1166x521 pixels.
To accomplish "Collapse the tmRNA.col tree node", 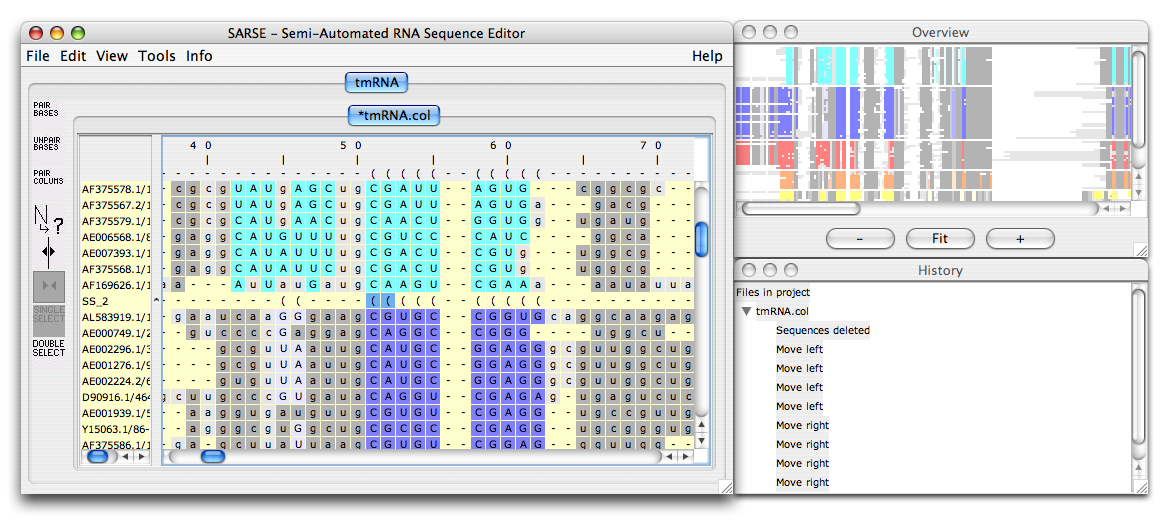I will pyautogui.click(x=746, y=311).
